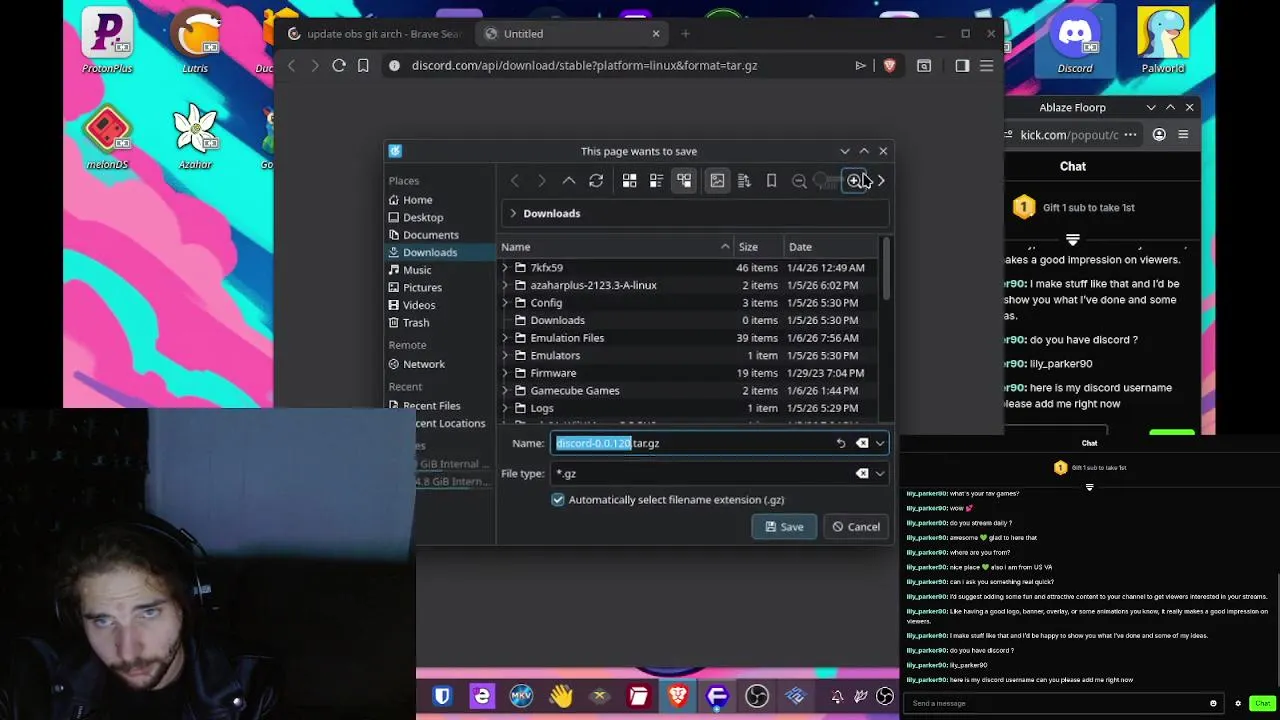The height and width of the screenshot is (720, 1280).
Task: Show more toolbar items chevron
Action: click(x=881, y=181)
